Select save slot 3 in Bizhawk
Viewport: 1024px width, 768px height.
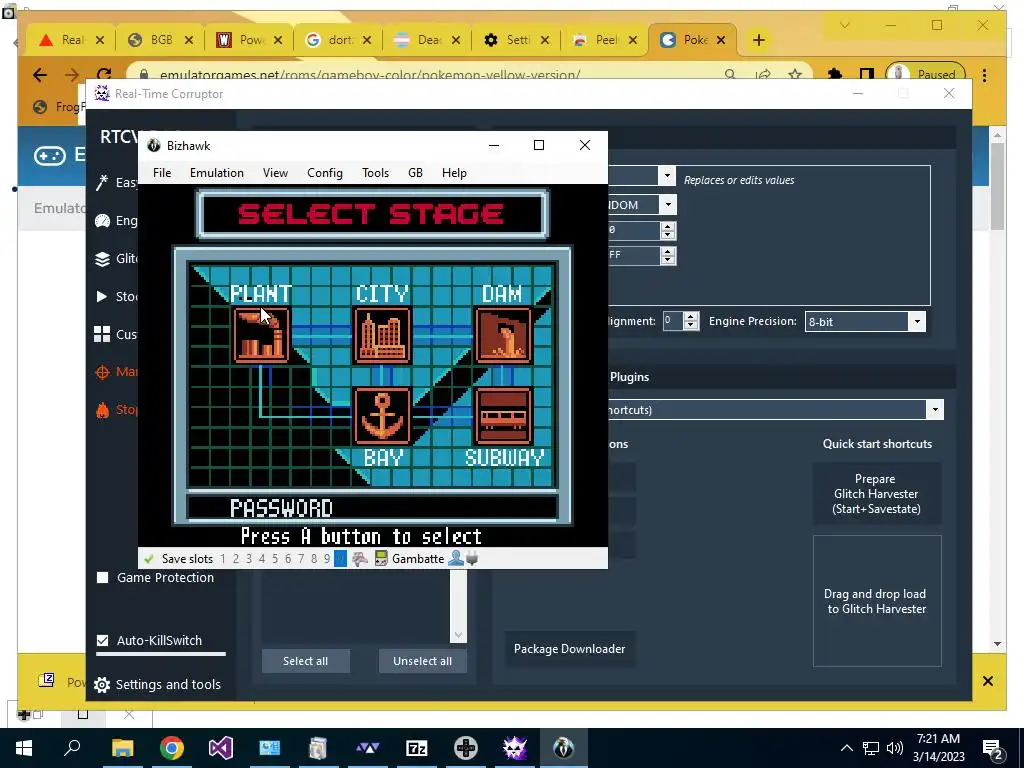pos(249,559)
